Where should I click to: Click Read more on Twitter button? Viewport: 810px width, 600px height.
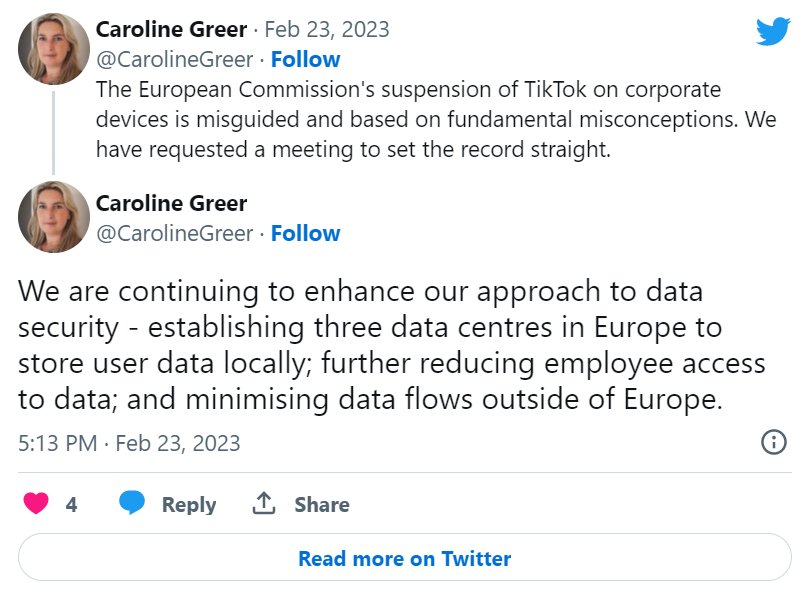click(404, 558)
